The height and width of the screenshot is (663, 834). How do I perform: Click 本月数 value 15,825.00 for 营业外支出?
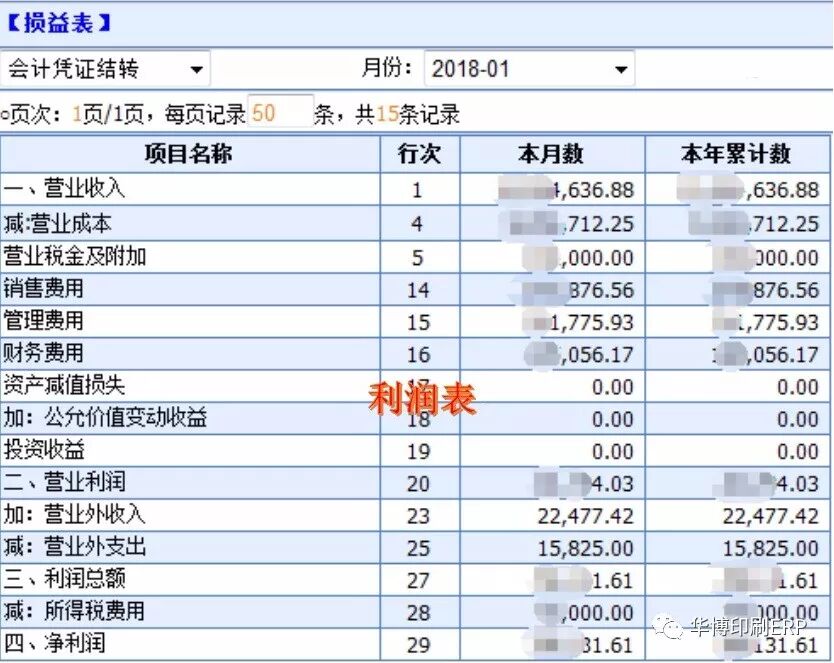585,549
